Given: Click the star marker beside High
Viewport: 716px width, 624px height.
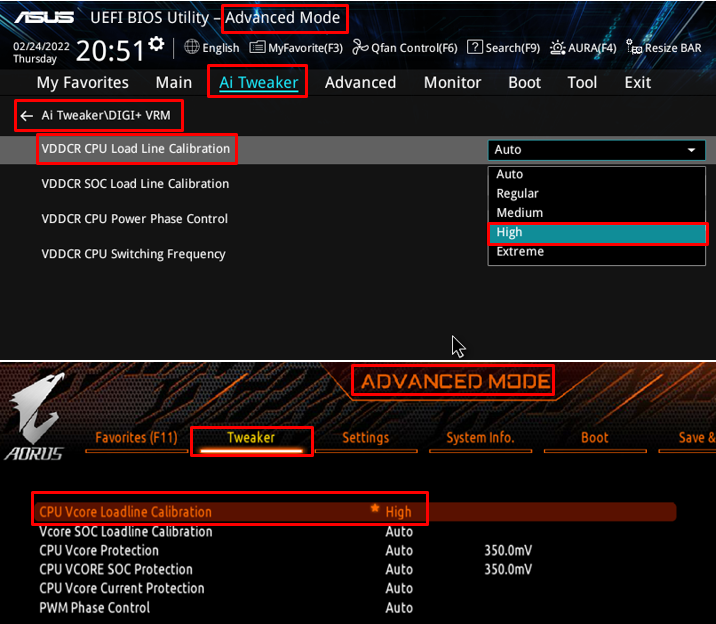Looking at the screenshot, I should coord(375,508).
